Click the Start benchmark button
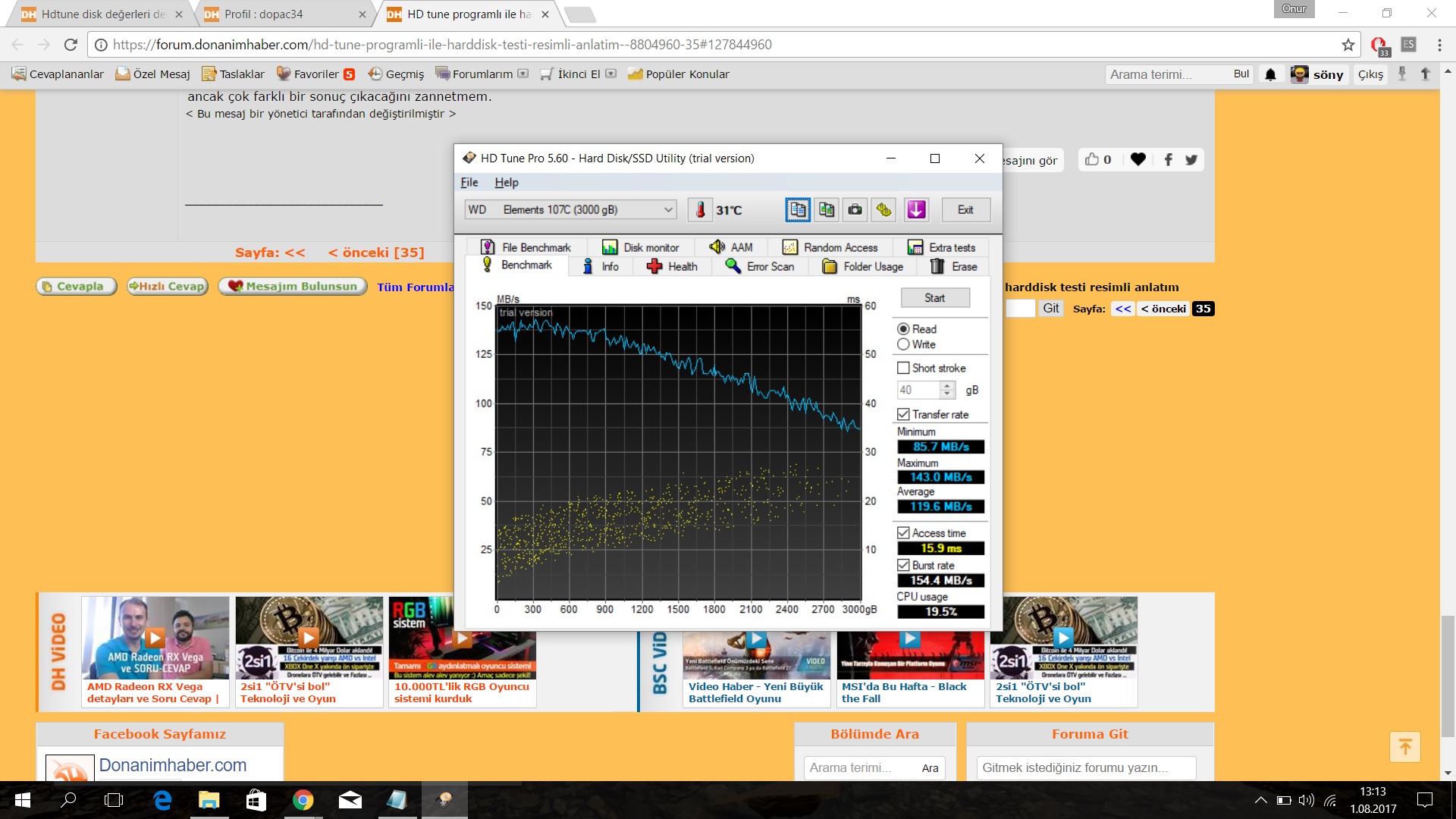 [934, 298]
